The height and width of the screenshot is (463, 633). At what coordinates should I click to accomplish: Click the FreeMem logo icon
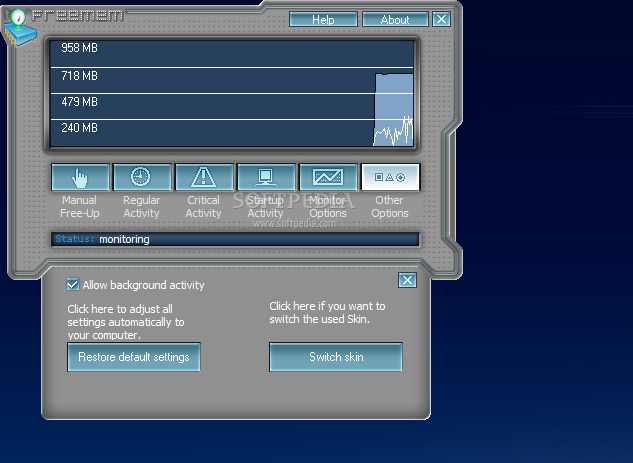(19, 27)
